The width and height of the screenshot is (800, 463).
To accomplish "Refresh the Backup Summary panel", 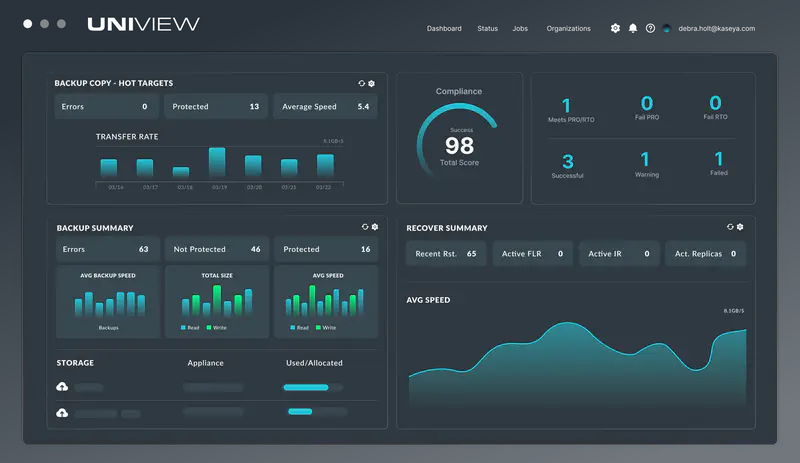I will [x=365, y=227].
